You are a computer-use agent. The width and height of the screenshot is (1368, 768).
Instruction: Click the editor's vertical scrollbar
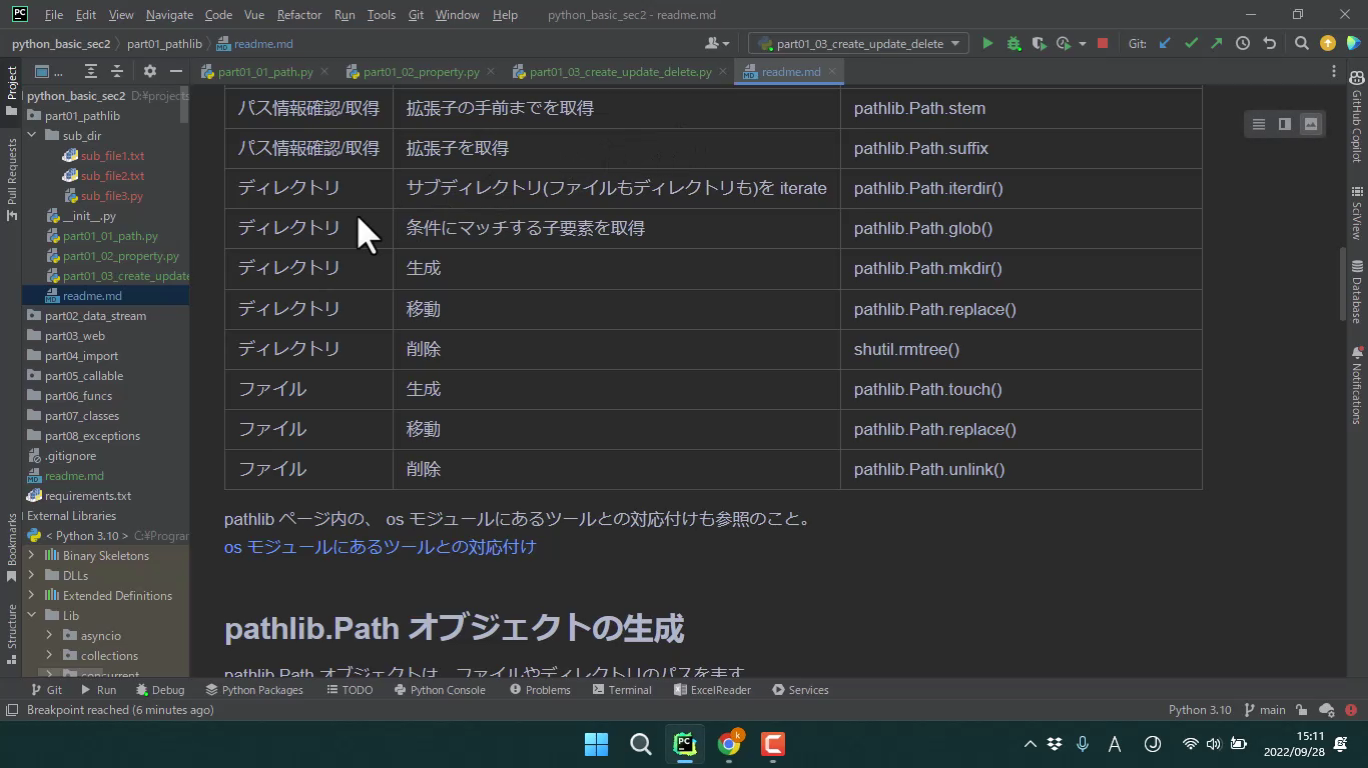tap(1343, 284)
